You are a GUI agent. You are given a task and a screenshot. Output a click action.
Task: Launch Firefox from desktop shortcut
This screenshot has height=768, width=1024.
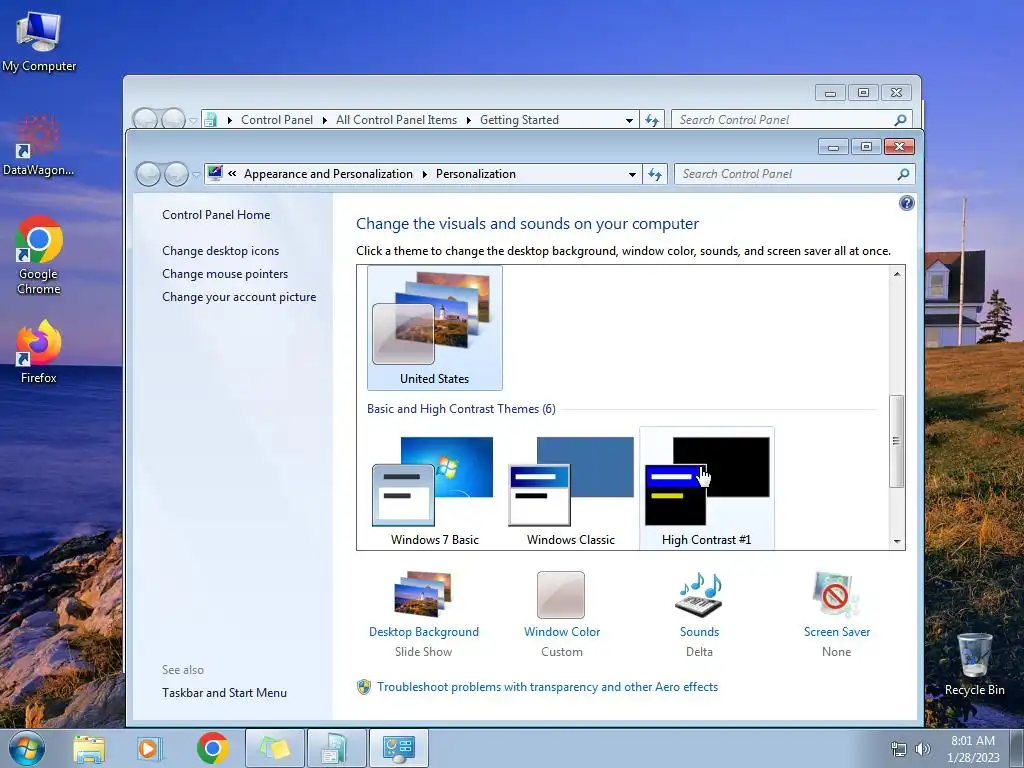39,351
